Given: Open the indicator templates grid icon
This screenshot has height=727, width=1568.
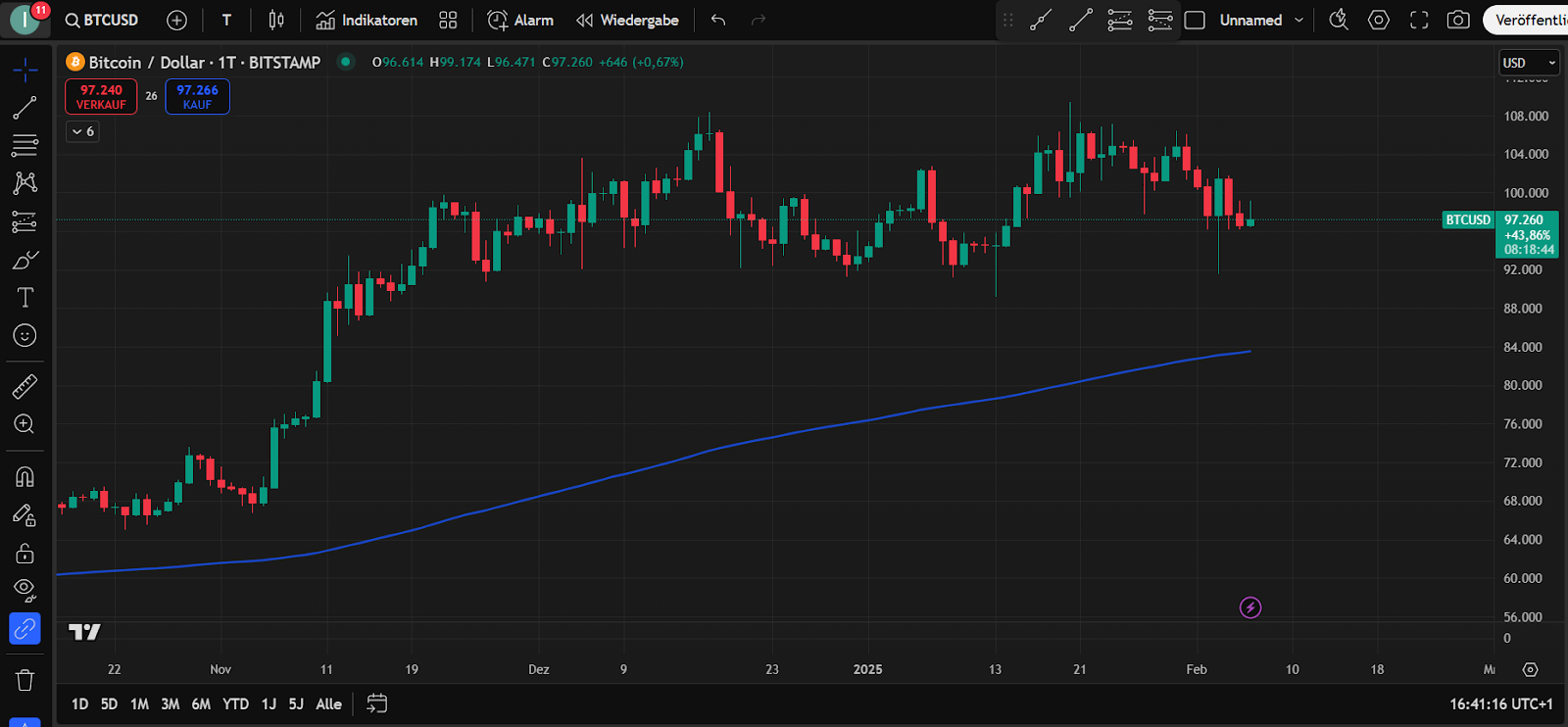Looking at the screenshot, I should coord(448,20).
